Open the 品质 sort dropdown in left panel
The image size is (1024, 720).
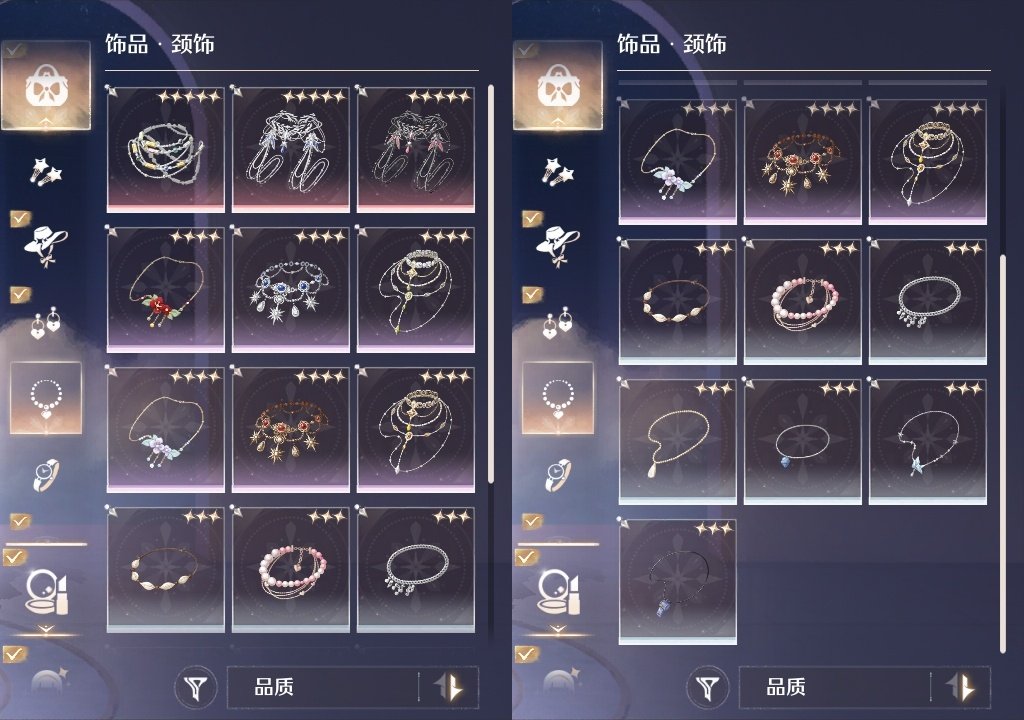pos(353,687)
